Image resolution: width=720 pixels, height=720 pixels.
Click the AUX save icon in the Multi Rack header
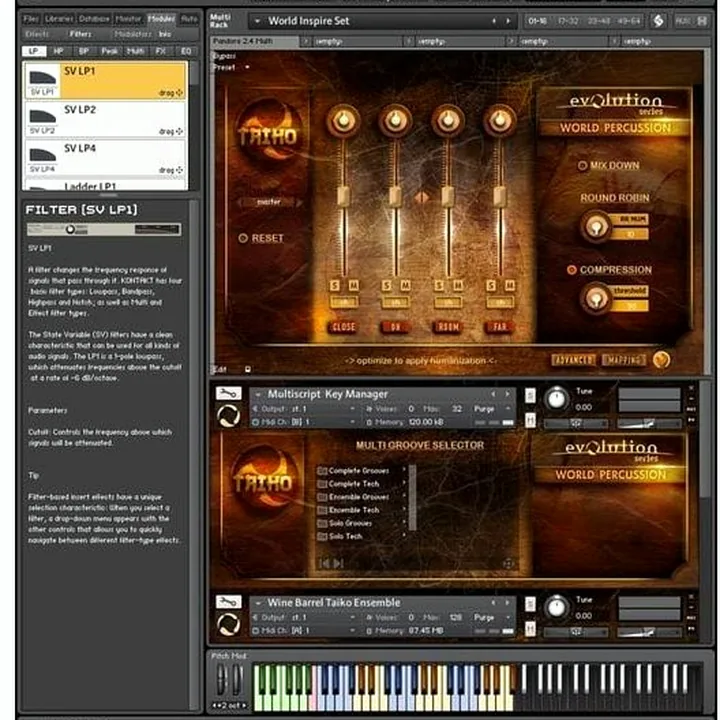coord(702,21)
